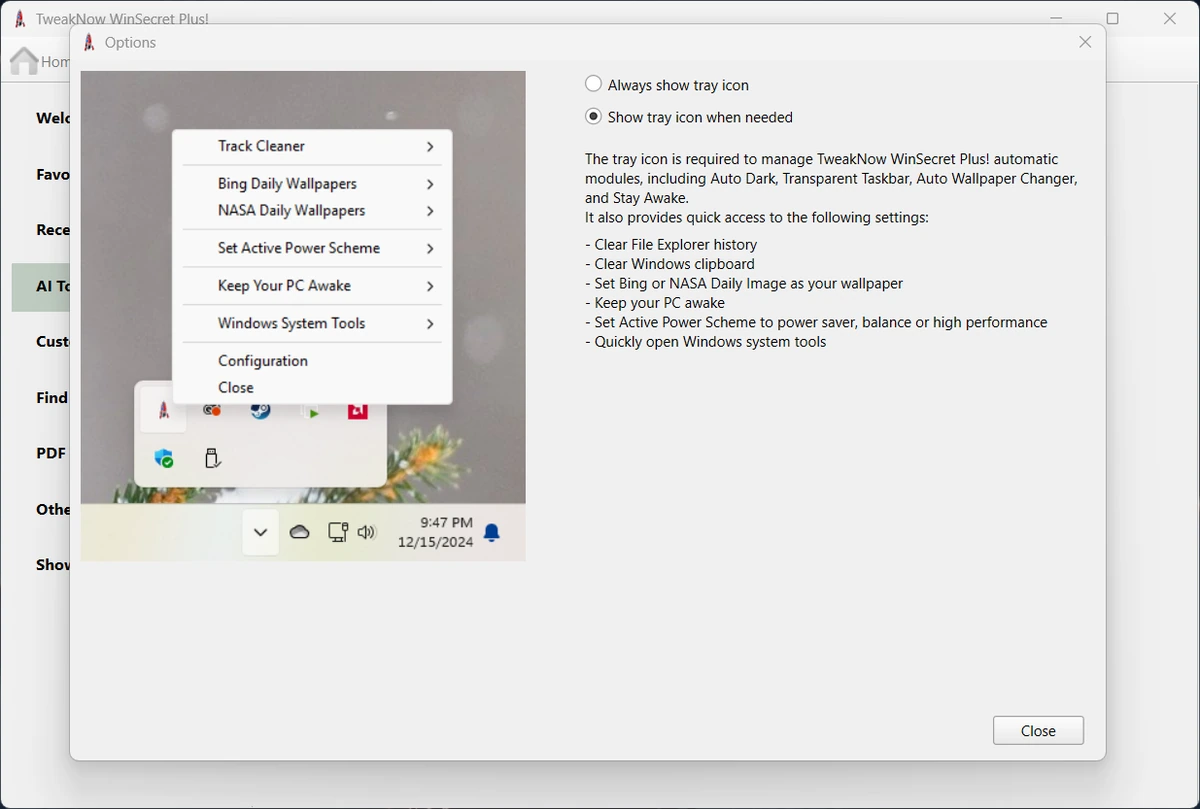Click the Steam icon in preview tray

tap(260, 410)
